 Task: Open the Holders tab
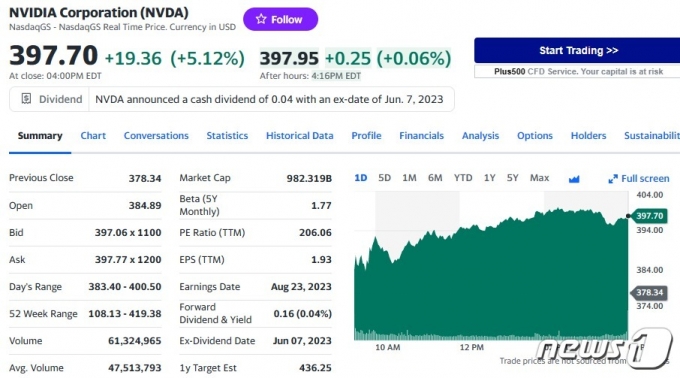pos(588,136)
